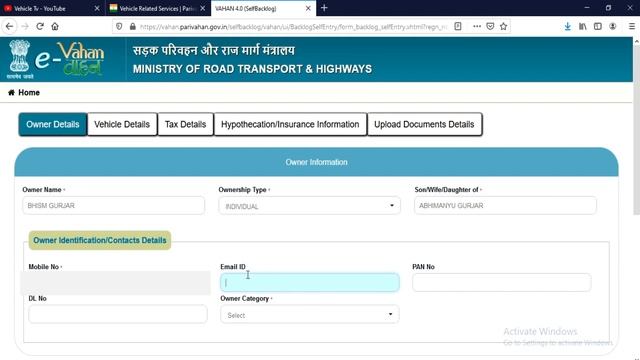
Task: Click the tracking protection shield icon
Action: tap(119, 27)
